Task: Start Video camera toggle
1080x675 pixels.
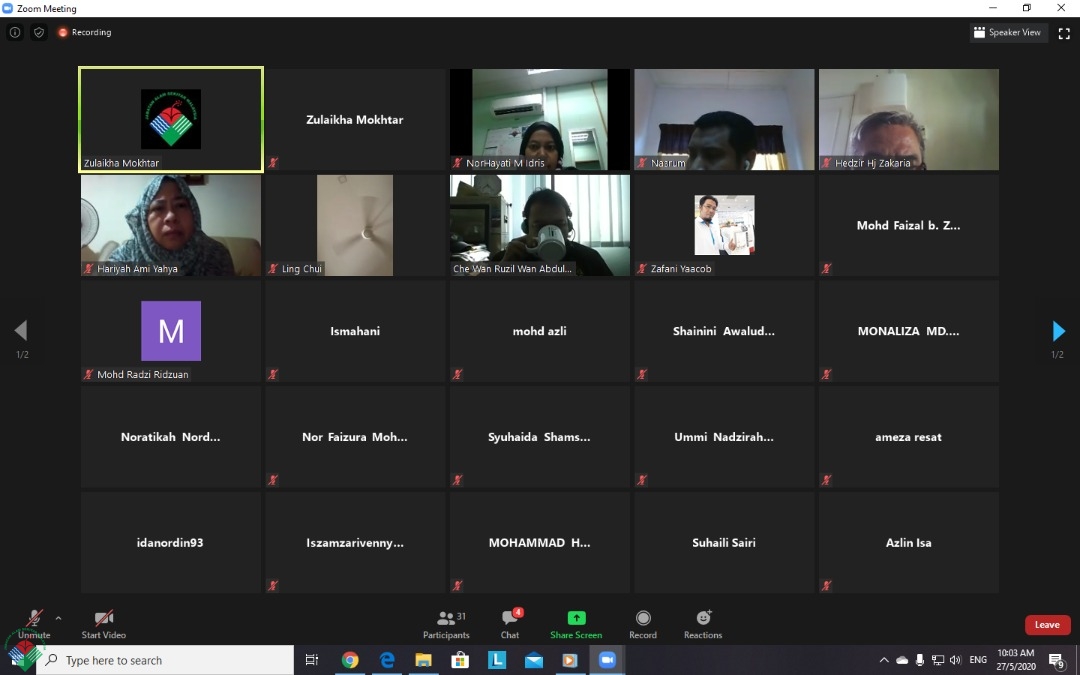Action: (x=104, y=624)
